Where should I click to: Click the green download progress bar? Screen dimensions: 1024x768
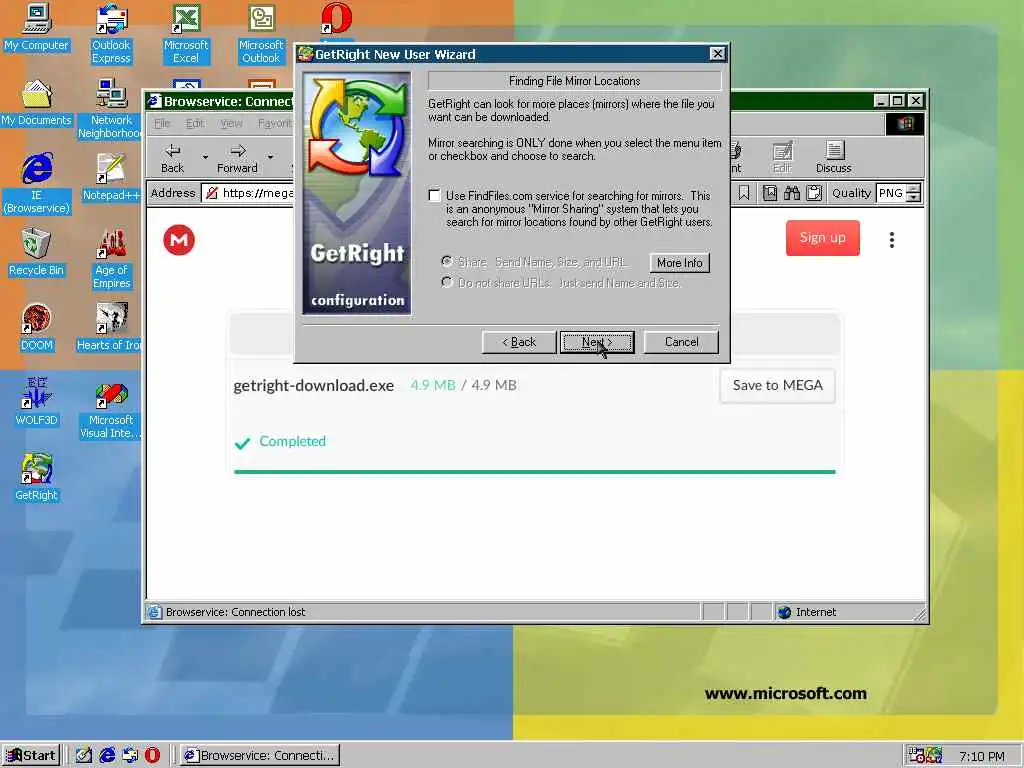coord(534,472)
